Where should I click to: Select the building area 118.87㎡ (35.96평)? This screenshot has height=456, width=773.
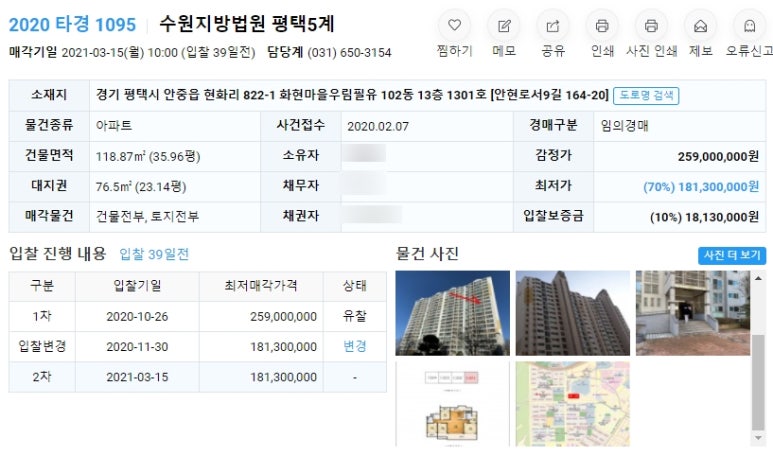tap(148, 156)
